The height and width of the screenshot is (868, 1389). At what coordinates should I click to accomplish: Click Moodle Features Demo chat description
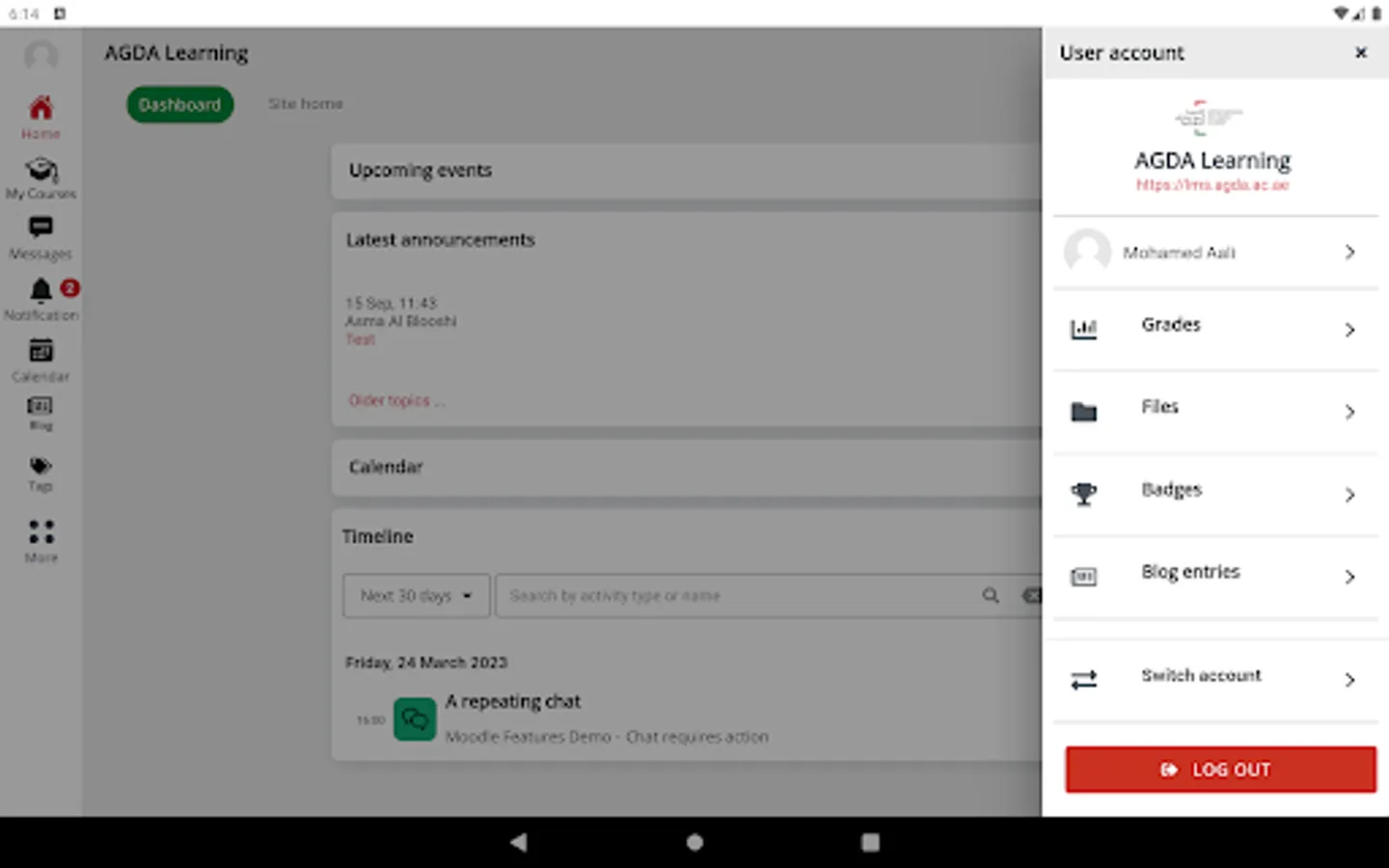click(x=607, y=737)
